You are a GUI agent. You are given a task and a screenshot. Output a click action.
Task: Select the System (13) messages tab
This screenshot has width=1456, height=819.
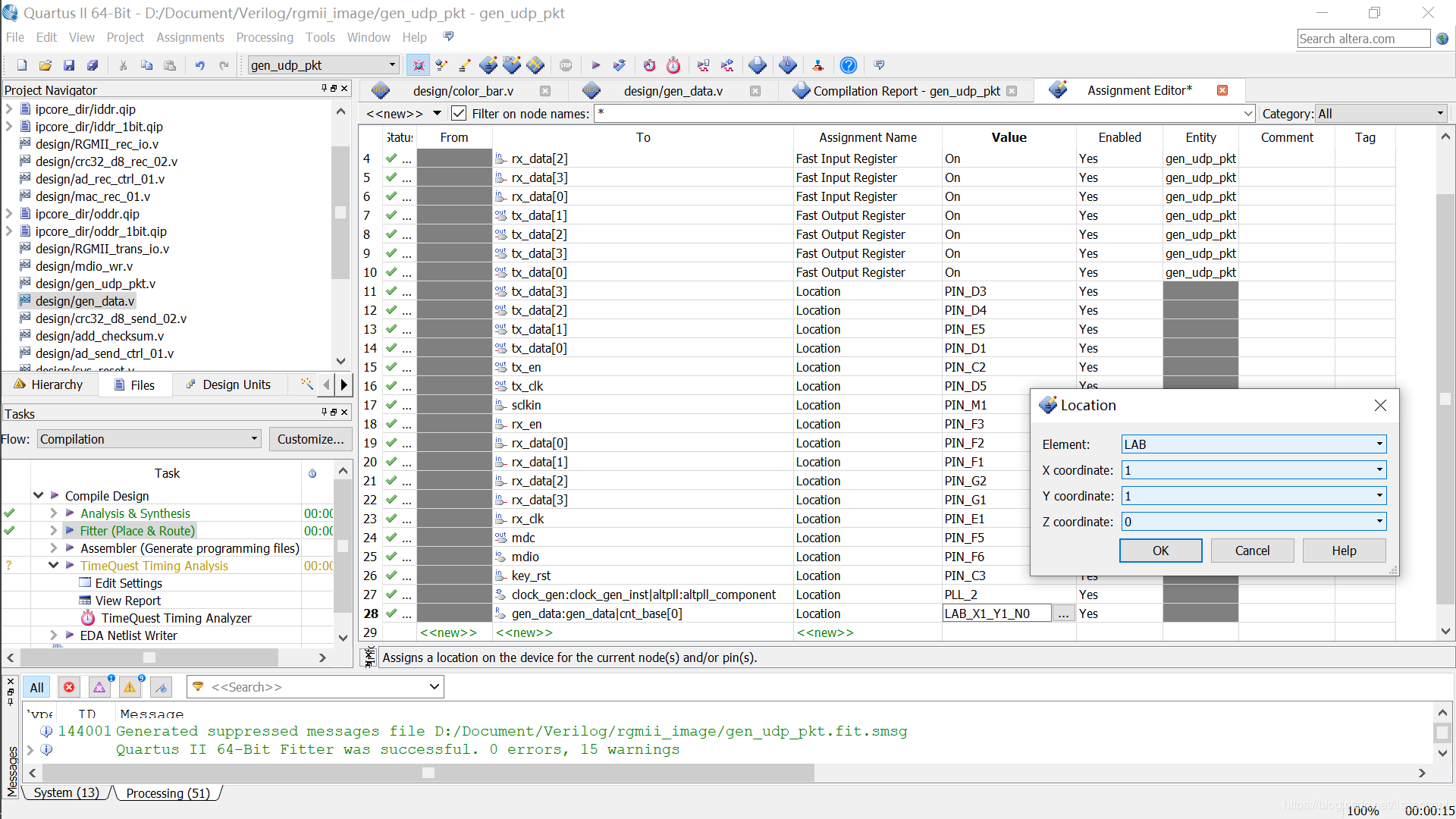67,792
